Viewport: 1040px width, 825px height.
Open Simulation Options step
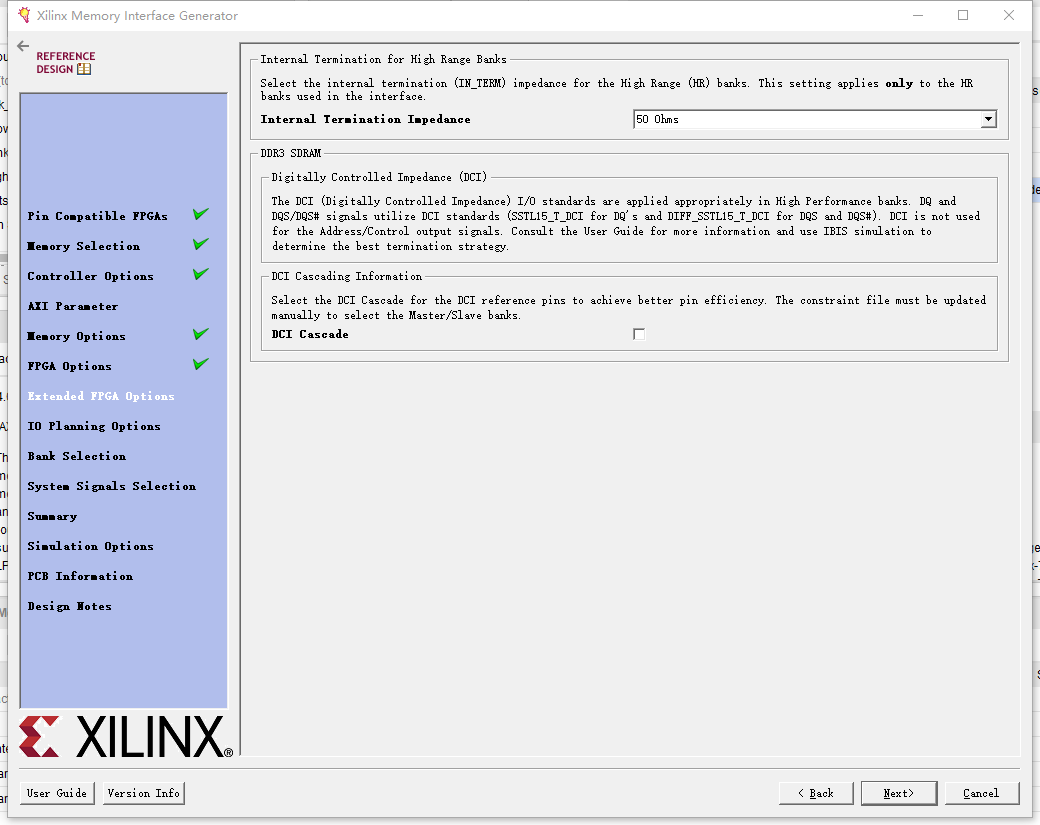pos(90,546)
